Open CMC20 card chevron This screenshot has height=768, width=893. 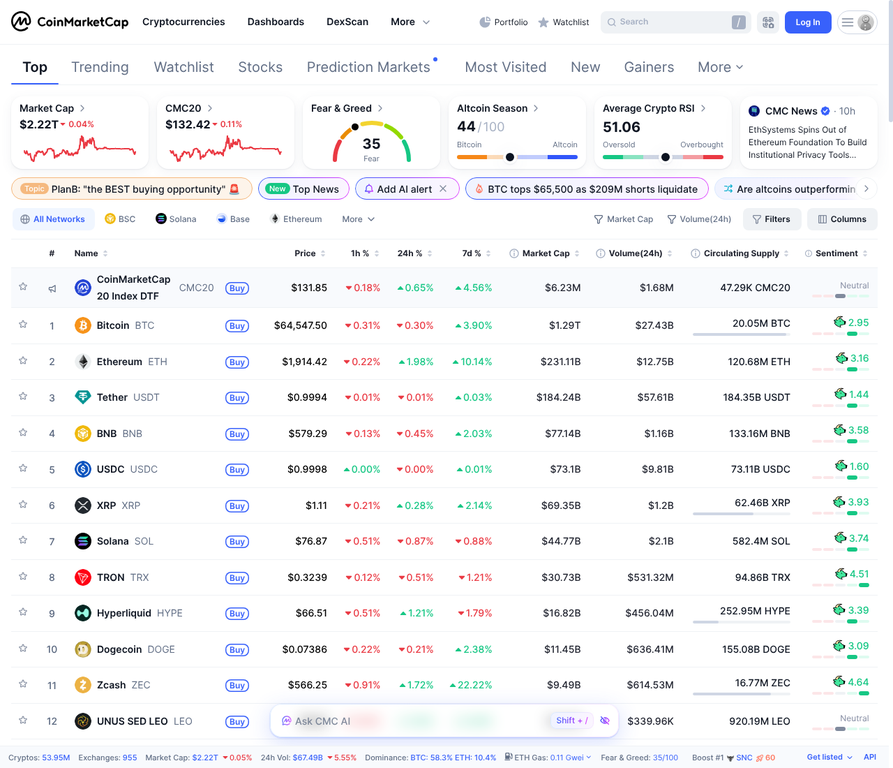pos(210,108)
